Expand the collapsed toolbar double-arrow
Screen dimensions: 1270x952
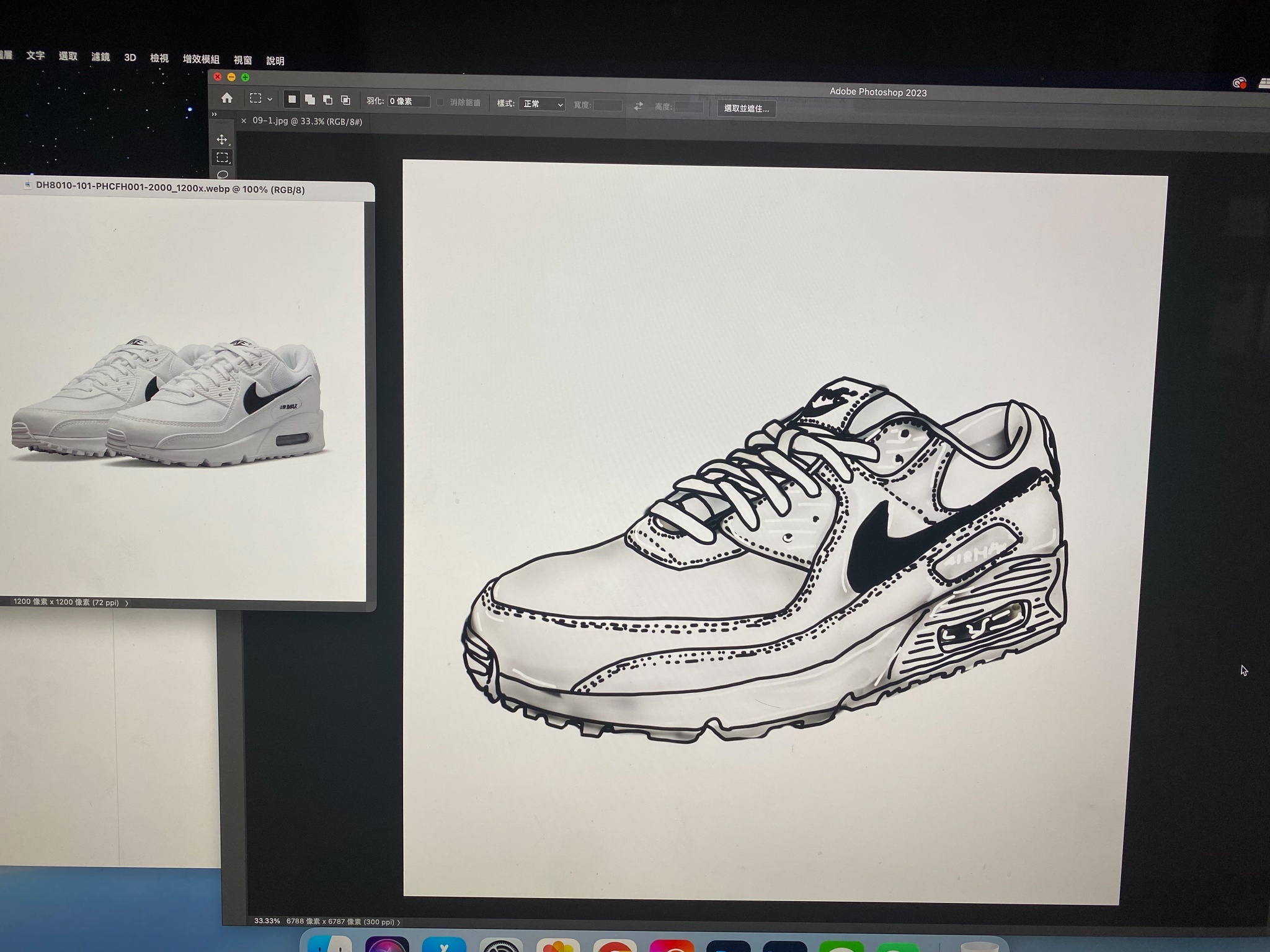[x=215, y=114]
